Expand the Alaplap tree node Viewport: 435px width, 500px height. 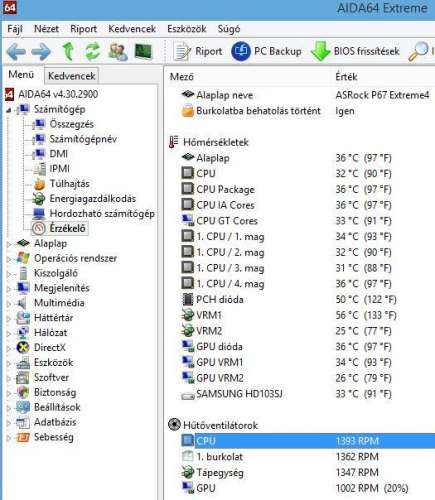(9, 244)
